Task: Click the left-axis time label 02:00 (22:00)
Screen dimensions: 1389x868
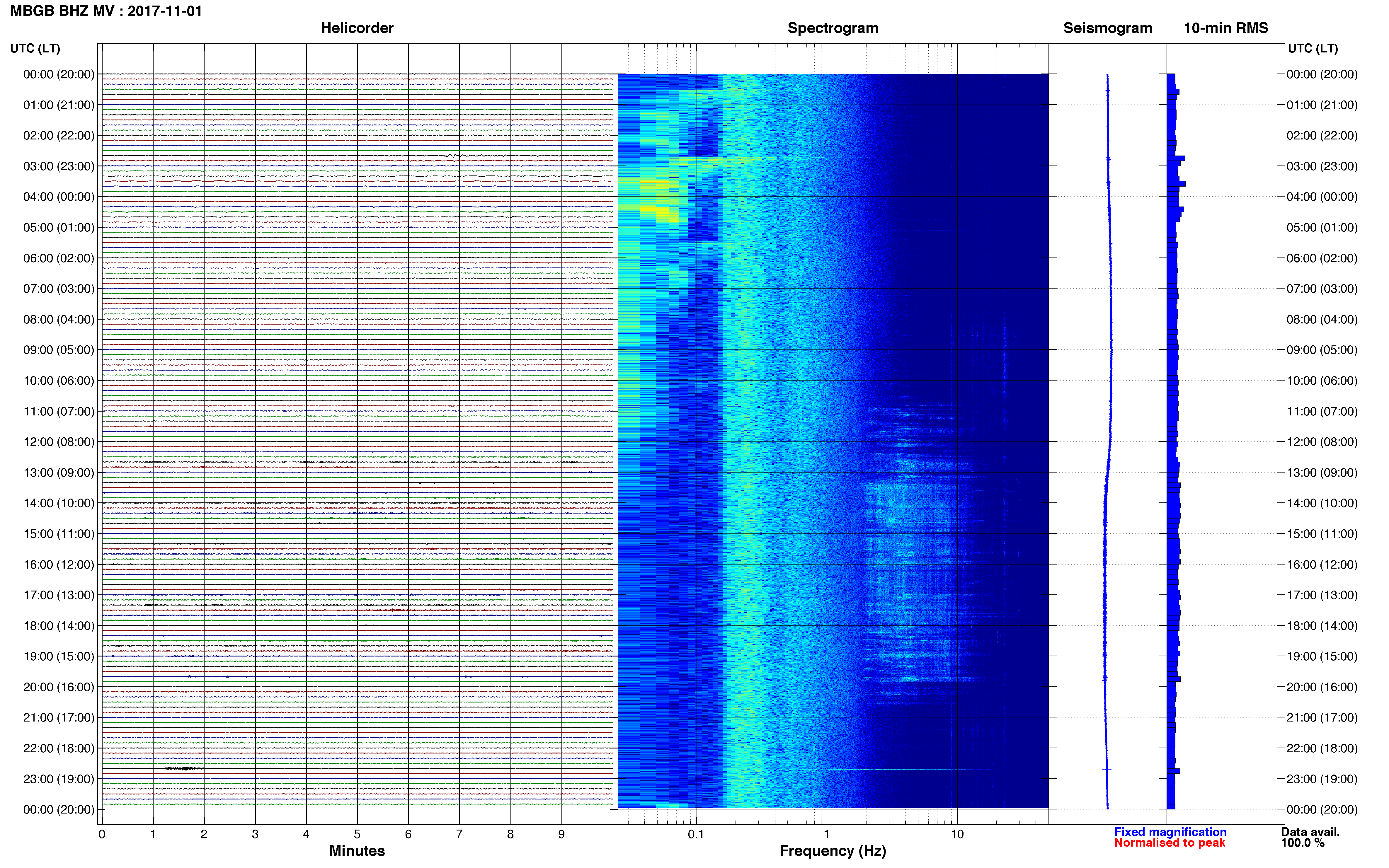Action: click(x=59, y=135)
